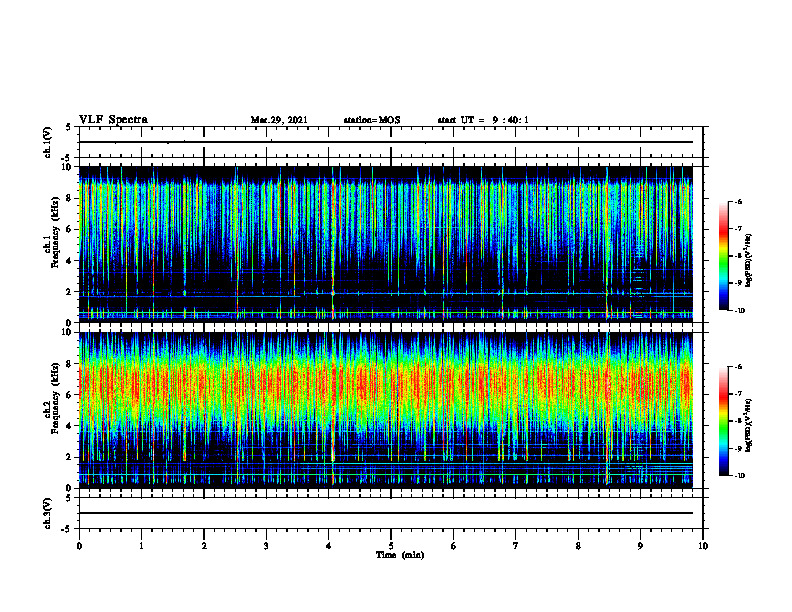Viewport: 792px width, 612px height.
Task: Click time axis tick label "0"
Action: coord(79,546)
